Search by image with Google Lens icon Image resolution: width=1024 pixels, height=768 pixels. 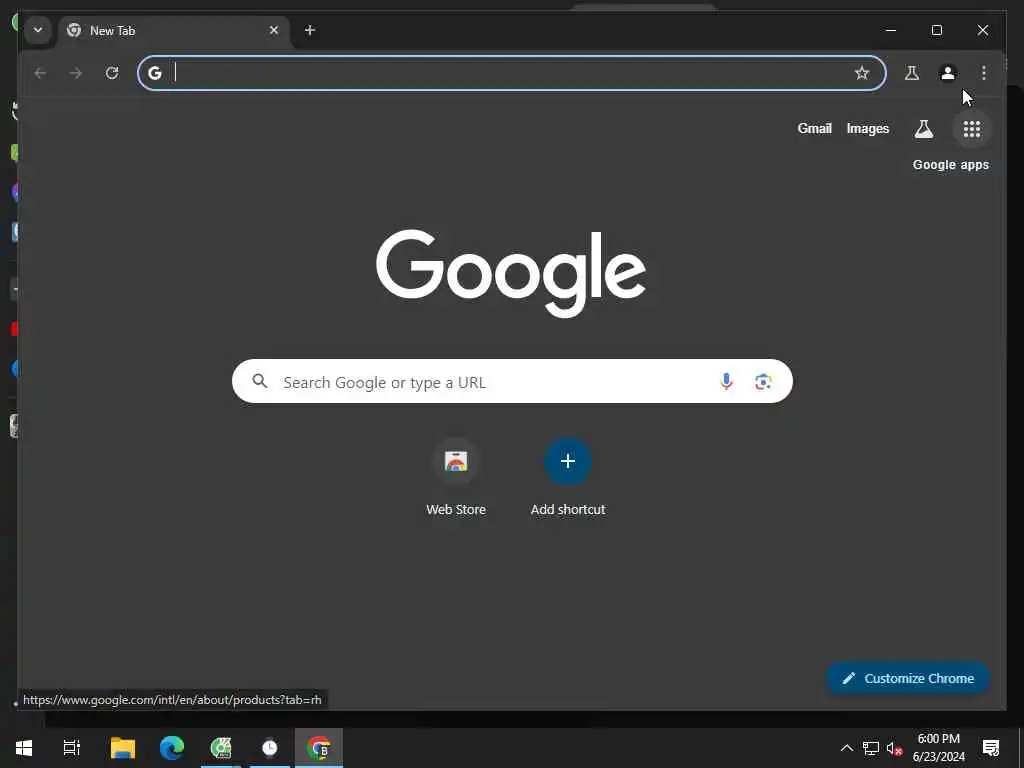[x=763, y=381]
